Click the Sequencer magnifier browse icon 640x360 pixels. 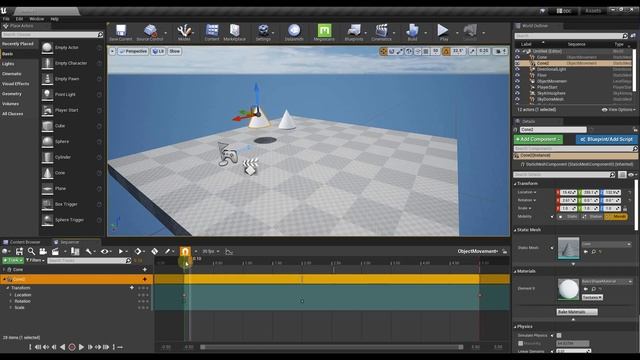coord(31,251)
